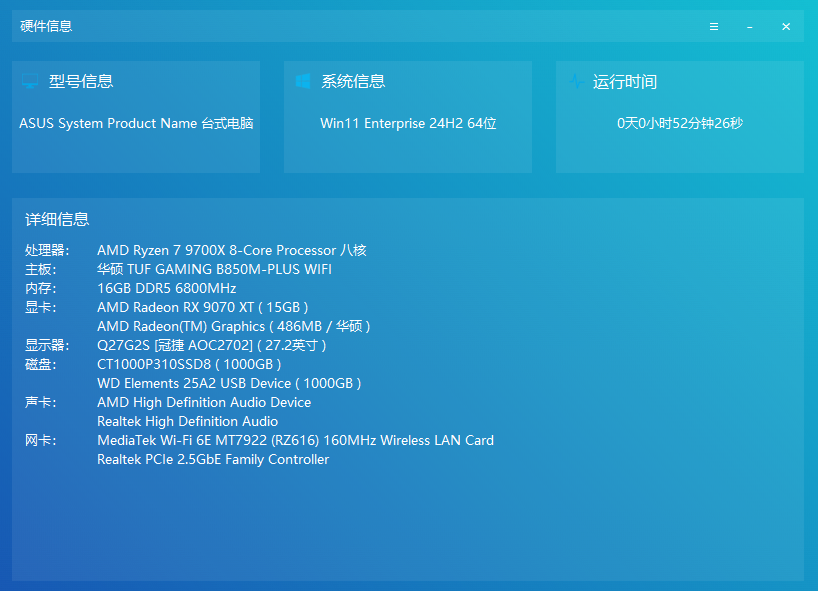Click the 显示器 label
Viewport: 818px width, 591px height.
coord(47,345)
